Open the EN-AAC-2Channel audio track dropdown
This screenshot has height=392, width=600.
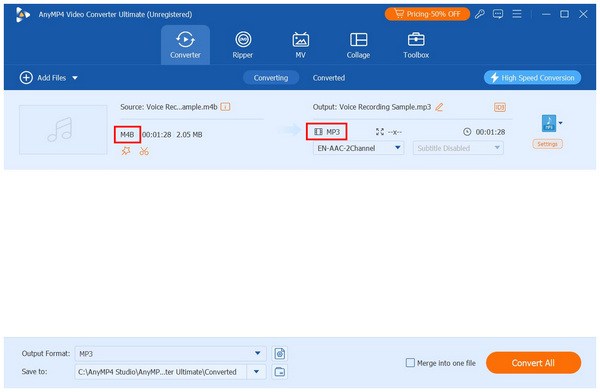pos(358,148)
